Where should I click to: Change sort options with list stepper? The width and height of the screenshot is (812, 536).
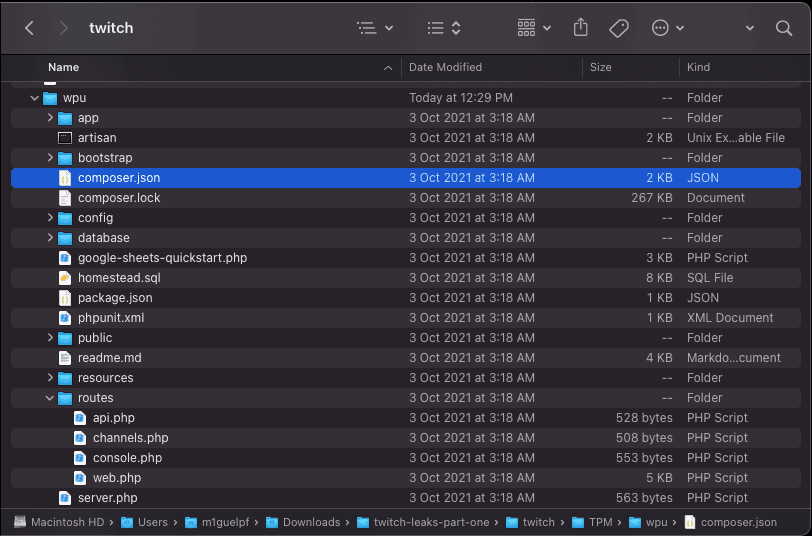[443, 28]
